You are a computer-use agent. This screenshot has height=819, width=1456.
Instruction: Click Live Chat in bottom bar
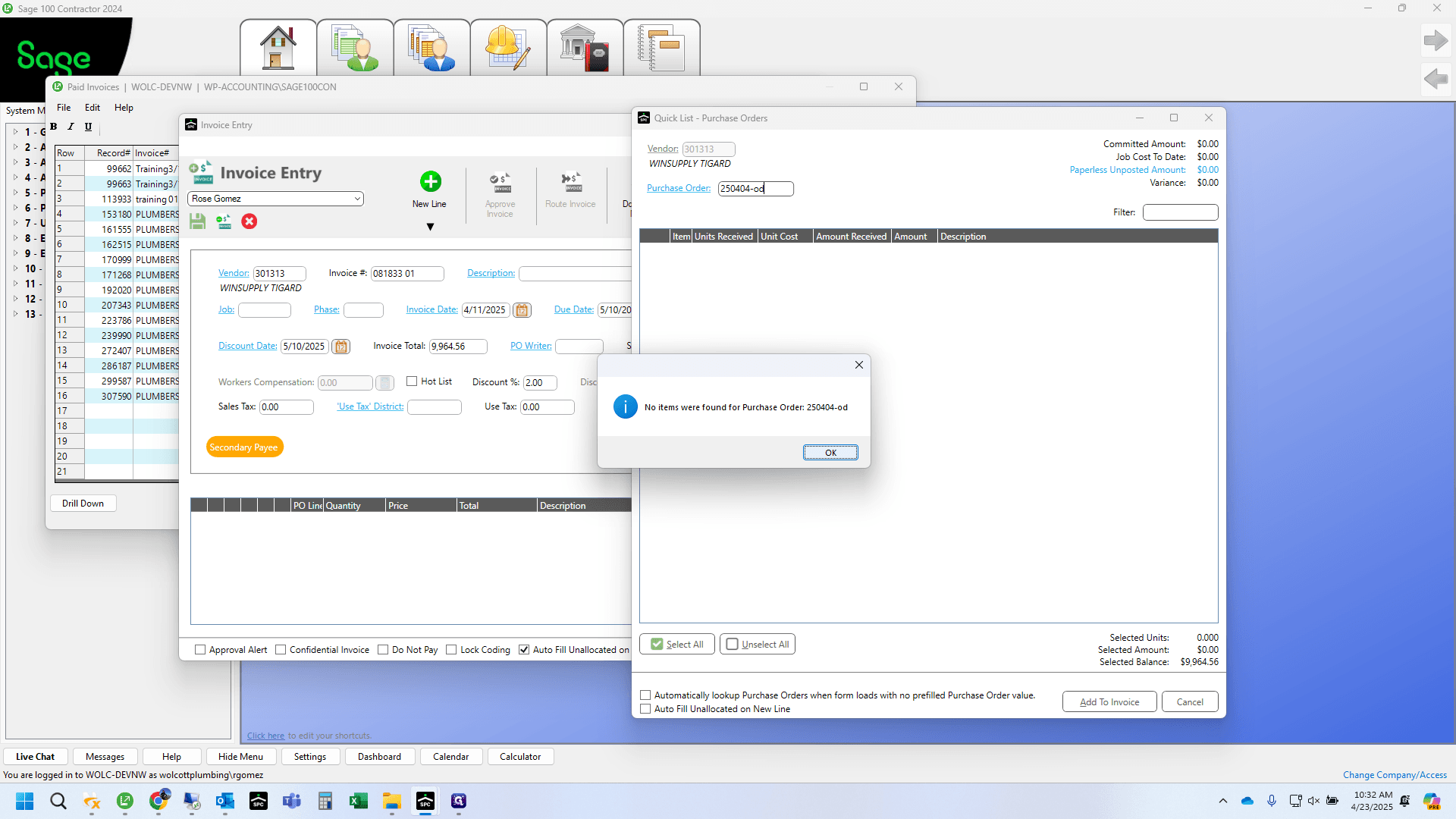35,757
